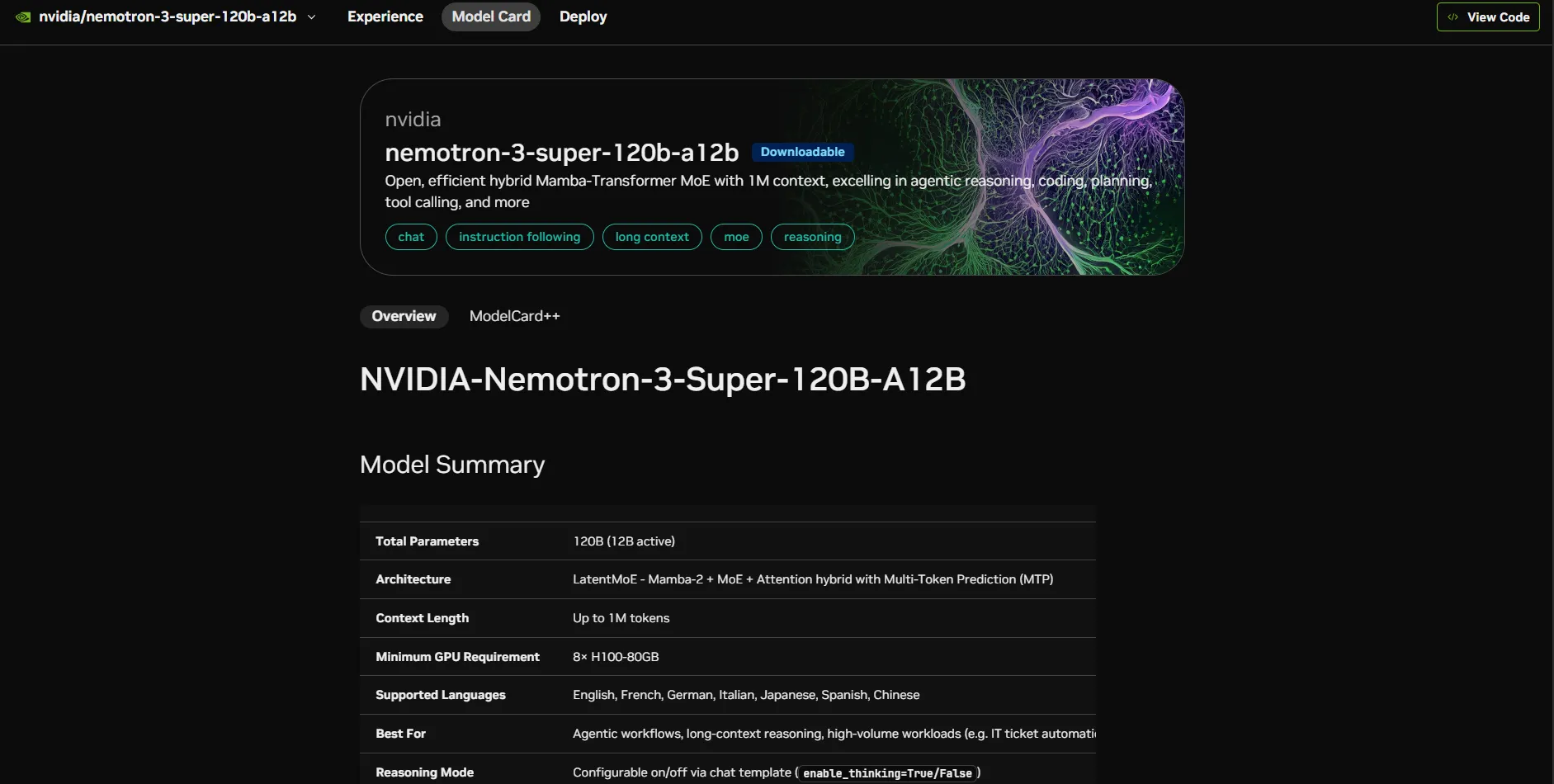Click the Downloadable badge
This screenshot has width=1554, height=784.
pyautogui.click(x=802, y=152)
